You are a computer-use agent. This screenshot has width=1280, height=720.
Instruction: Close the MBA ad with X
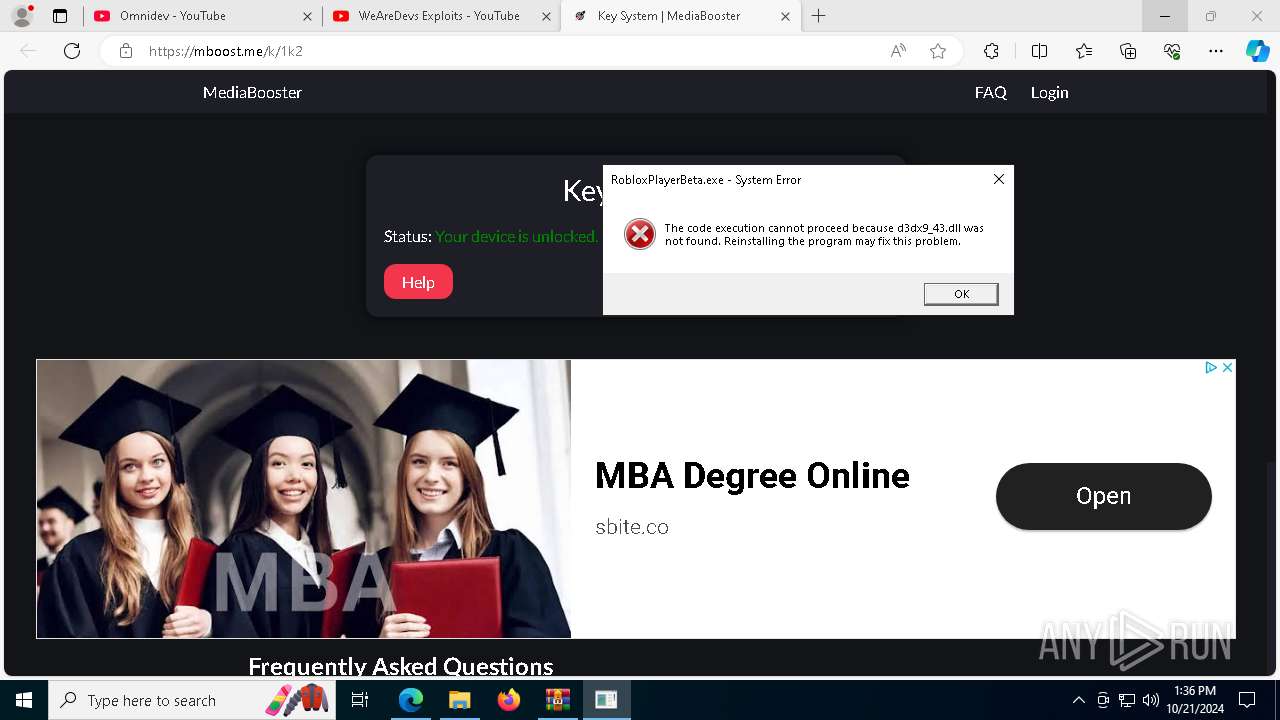(x=1227, y=368)
